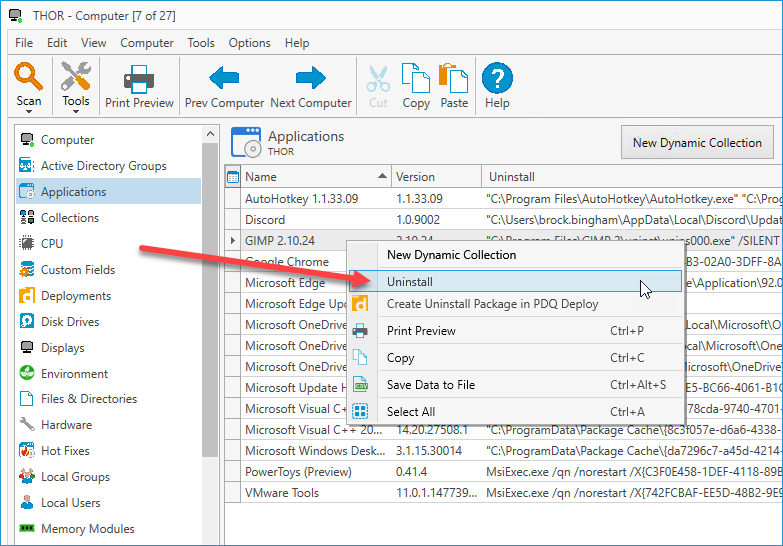Sort by the Uninstall column header

[632, 177]
